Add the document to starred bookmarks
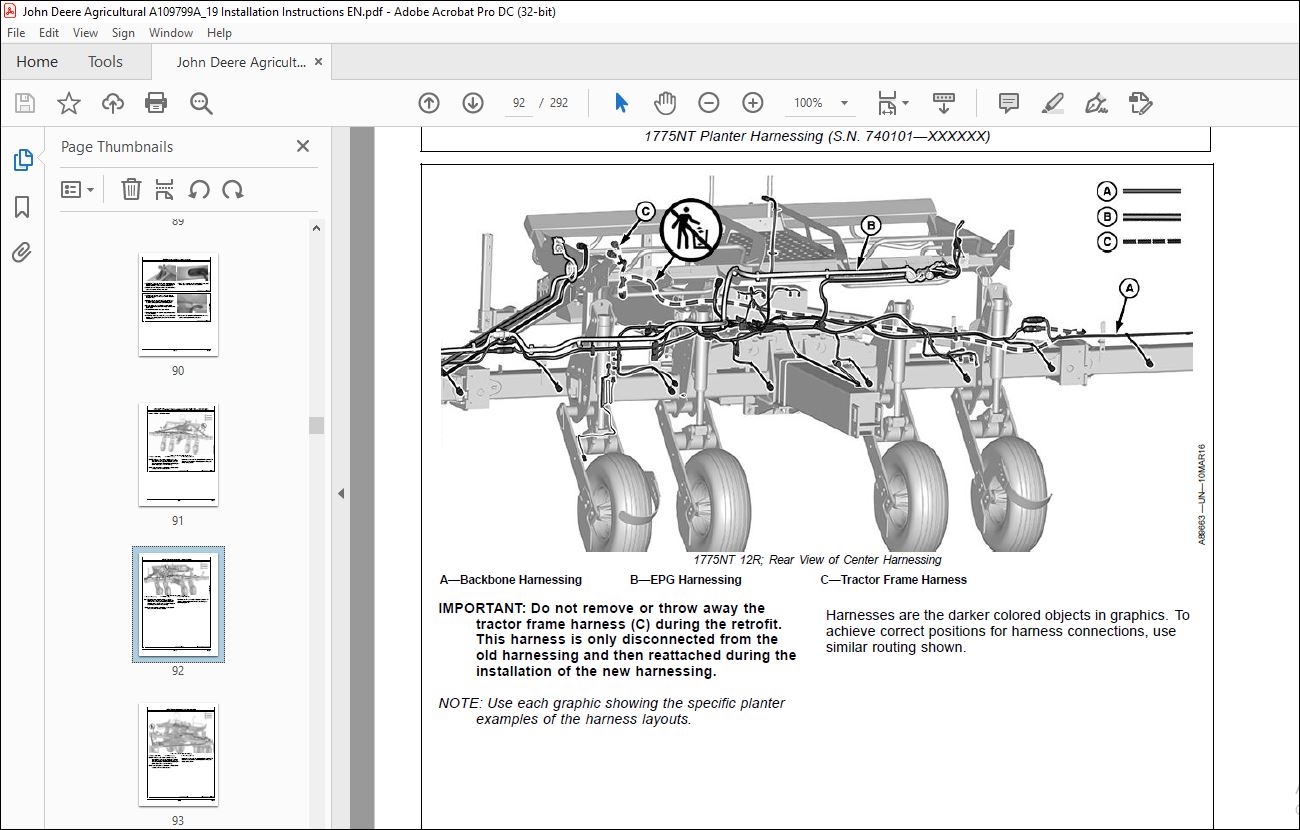The width and height of the screenshot is (1300, 830). click(69, 103)
